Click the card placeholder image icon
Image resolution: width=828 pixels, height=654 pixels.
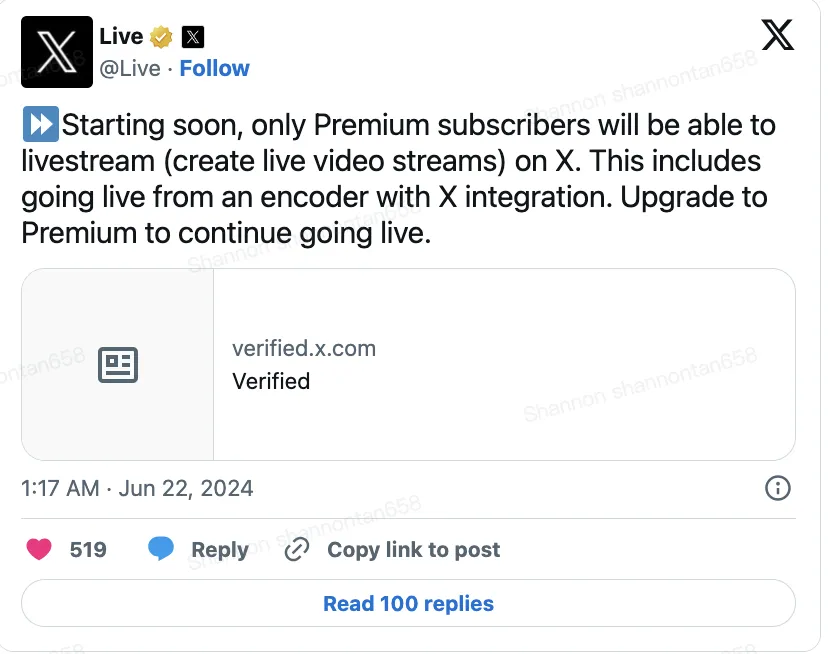pos(117,366)
